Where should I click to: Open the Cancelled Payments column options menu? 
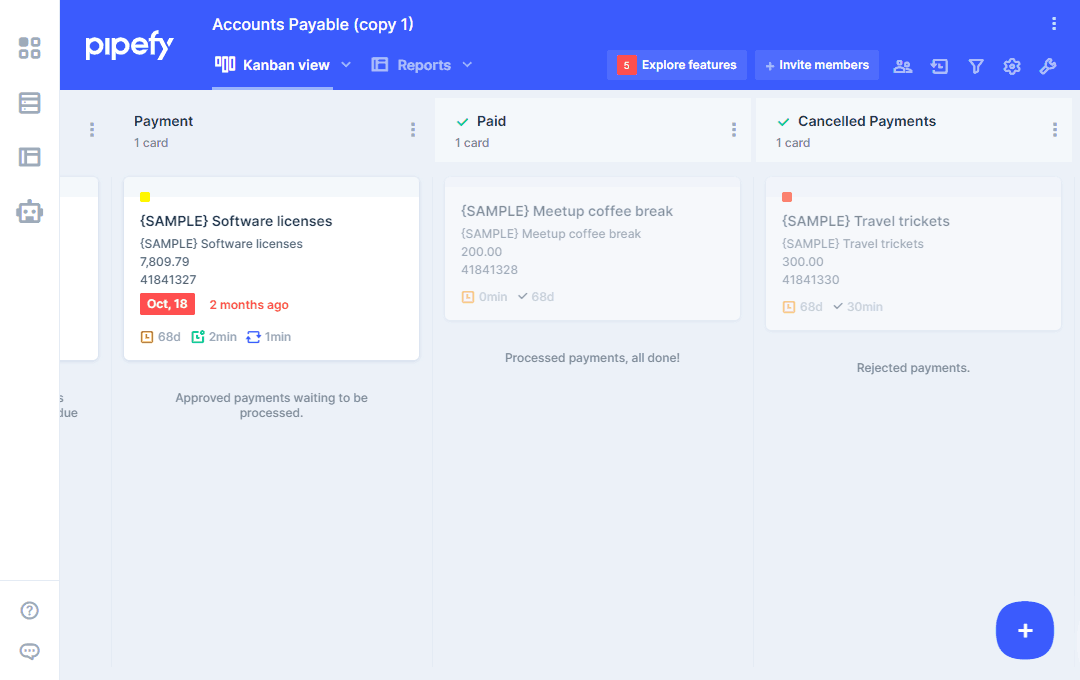[1055, 130]
